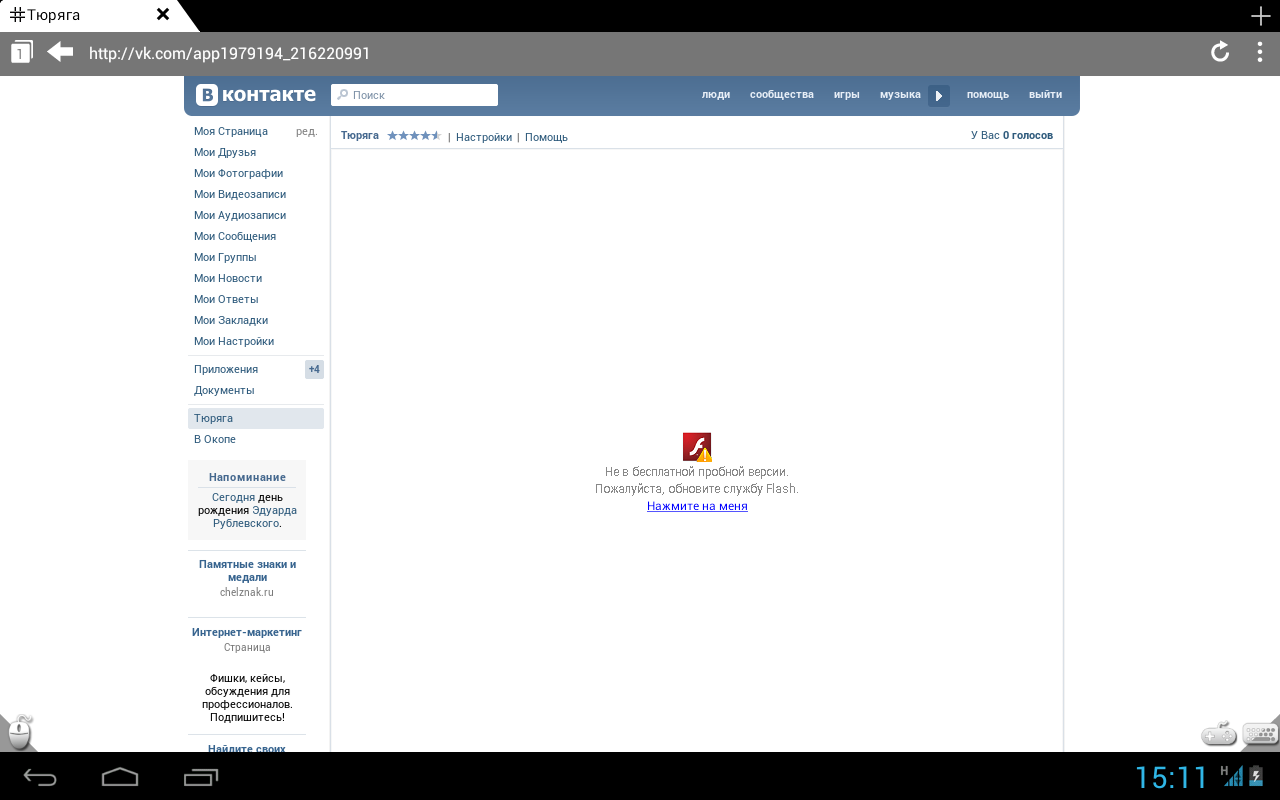Click the Напоминание heading

click(x=247, y=477)
